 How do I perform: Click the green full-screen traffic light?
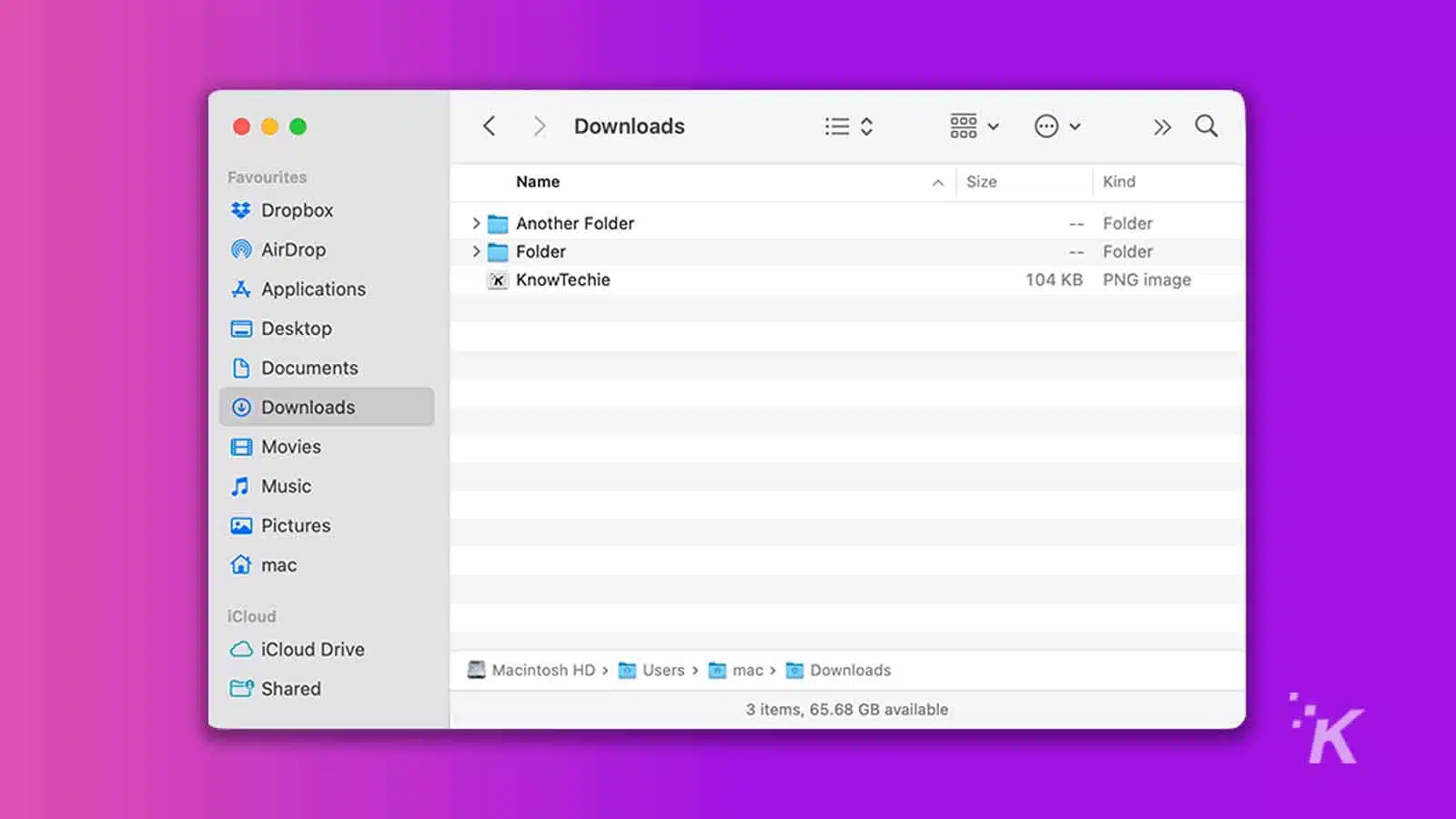click(x=298, y=126)
